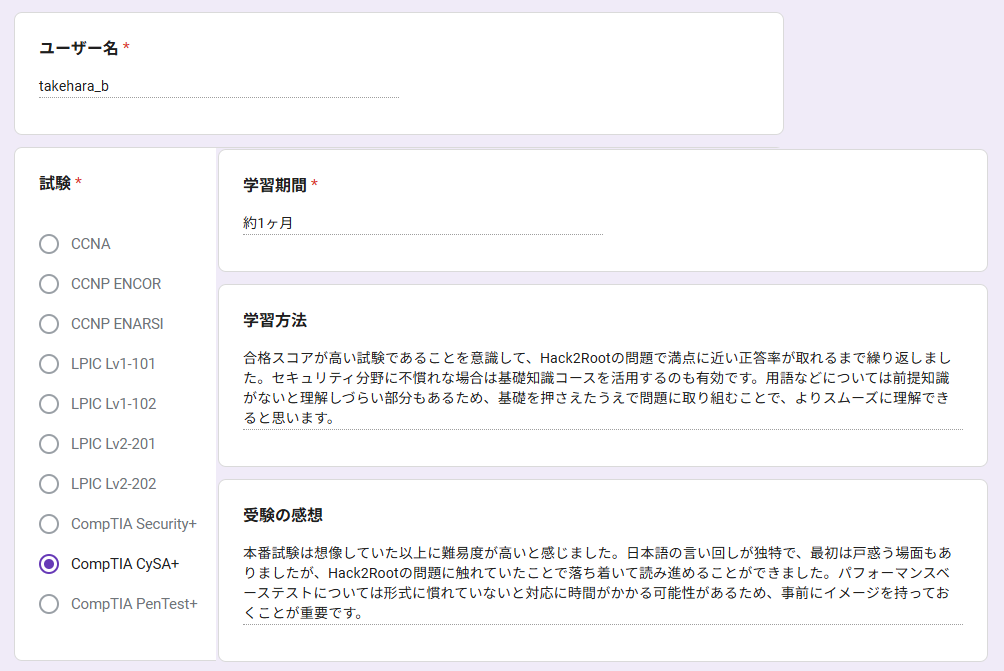
Task: Click the selected CompTIA CySA+ radio circle
Action: pyautogui.click(x=49, y=564)
